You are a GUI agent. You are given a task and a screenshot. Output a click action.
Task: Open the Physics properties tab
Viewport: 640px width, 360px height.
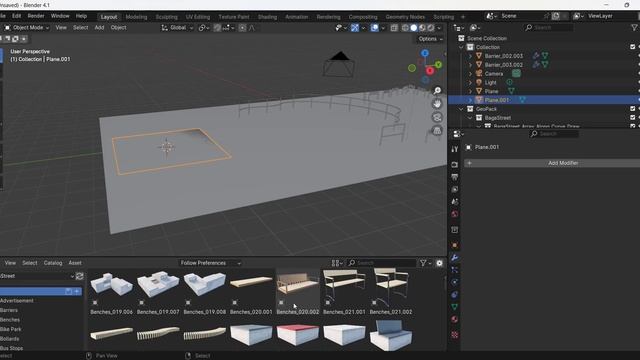(x=454, y=282)
